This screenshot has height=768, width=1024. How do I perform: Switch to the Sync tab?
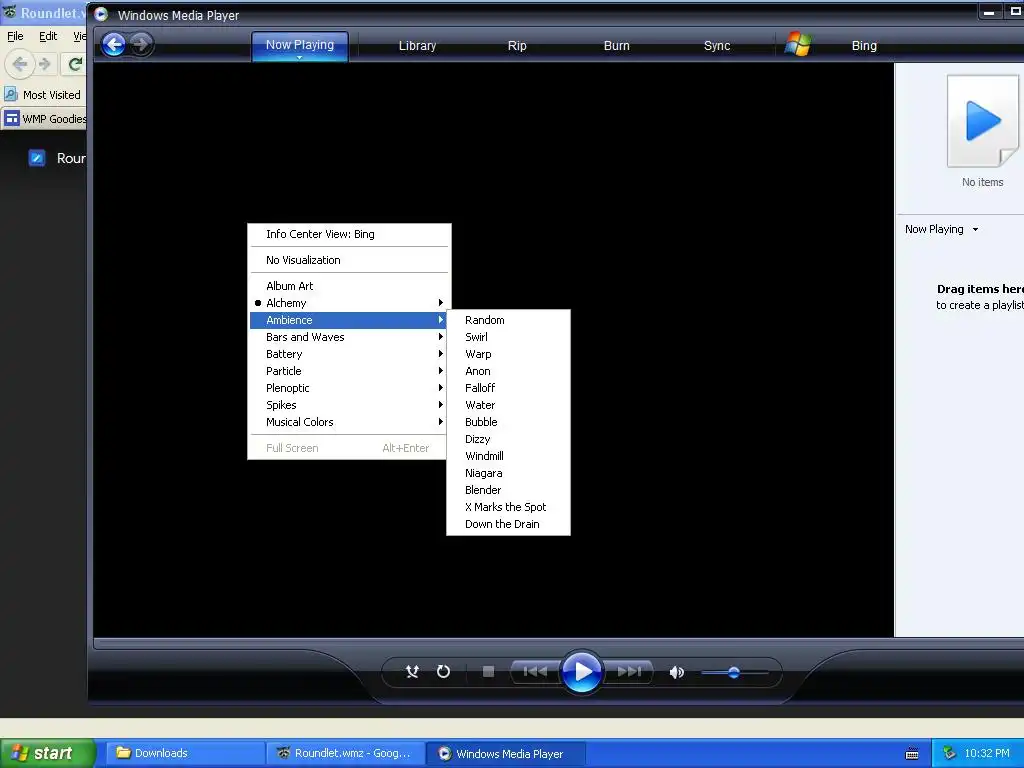(717, 46)
